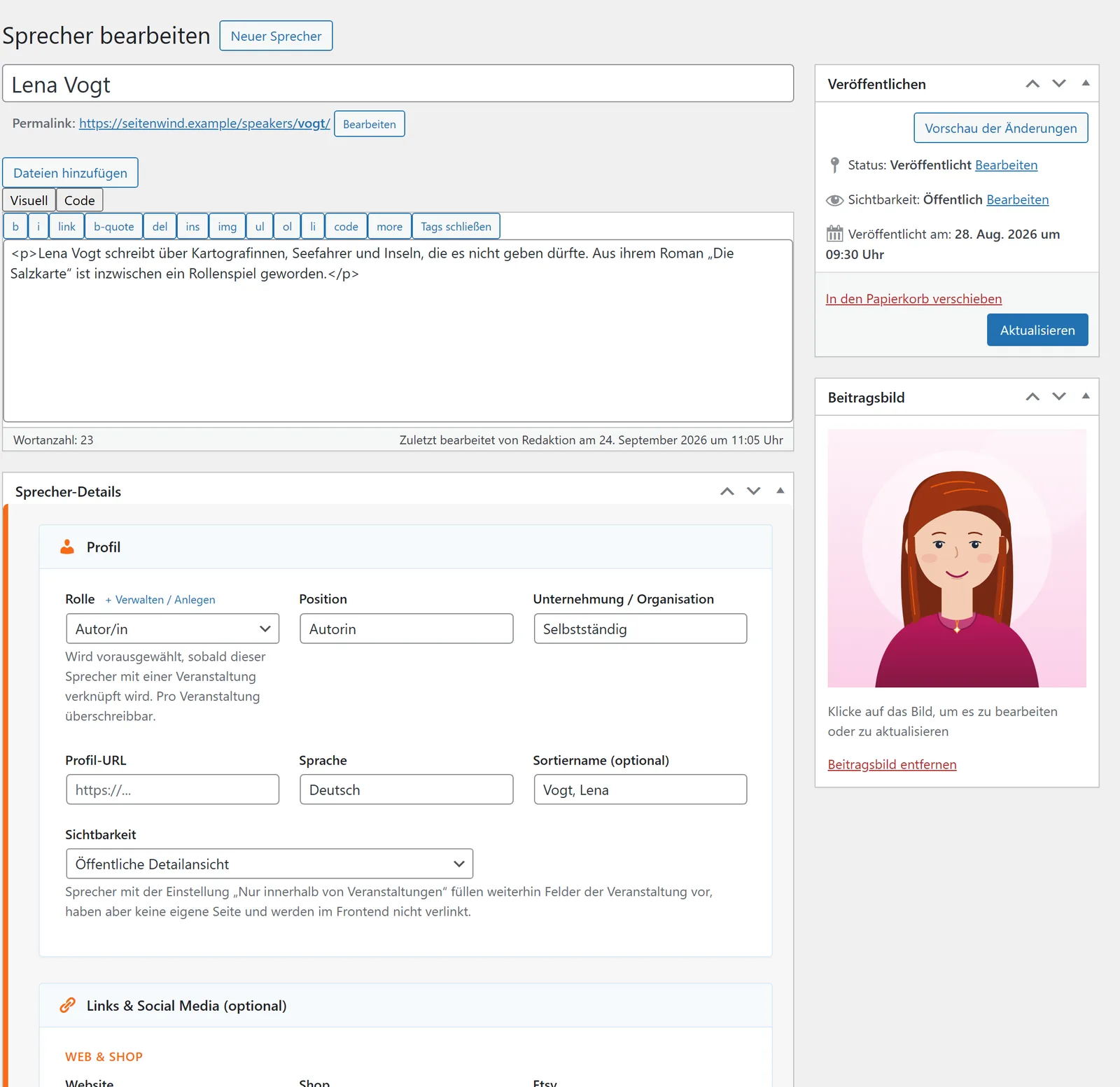Screen dimensions: 1120x1087
Task: Click In den Papierkorb verschieben link
Action: pyautogui.click(x=913, y=299)
